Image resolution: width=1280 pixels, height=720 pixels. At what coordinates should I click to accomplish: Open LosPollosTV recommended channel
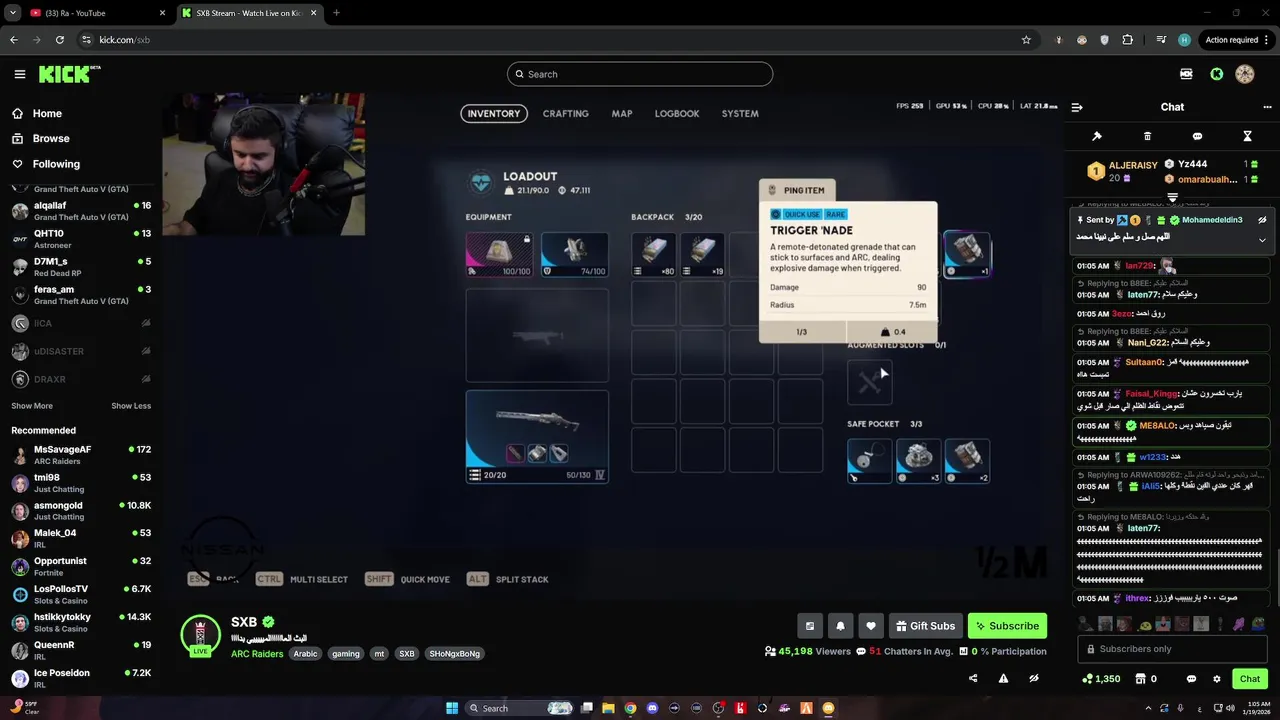click(x=80, y=595)
